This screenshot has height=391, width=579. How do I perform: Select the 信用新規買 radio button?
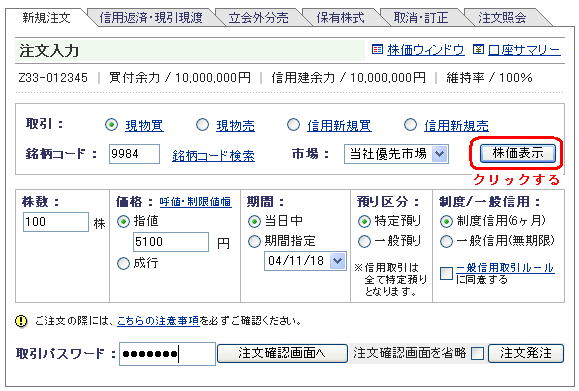293,125
